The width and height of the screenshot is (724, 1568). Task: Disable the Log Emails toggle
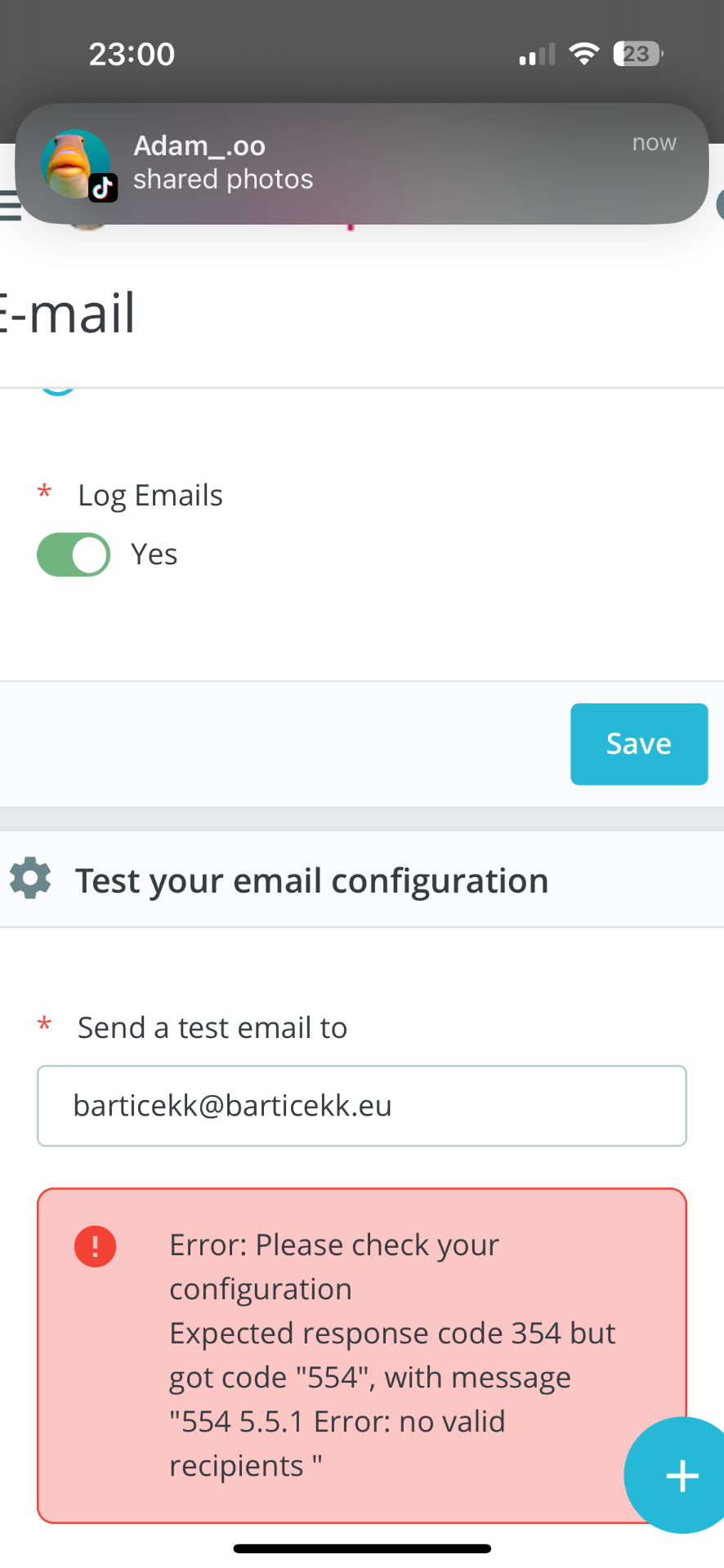click(x=74, y=555)
